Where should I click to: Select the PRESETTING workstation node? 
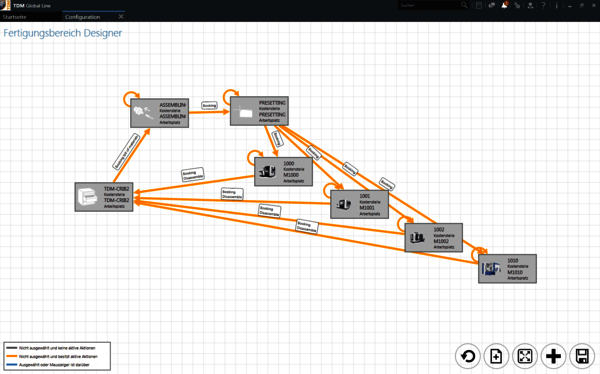[x=259, y=111]
